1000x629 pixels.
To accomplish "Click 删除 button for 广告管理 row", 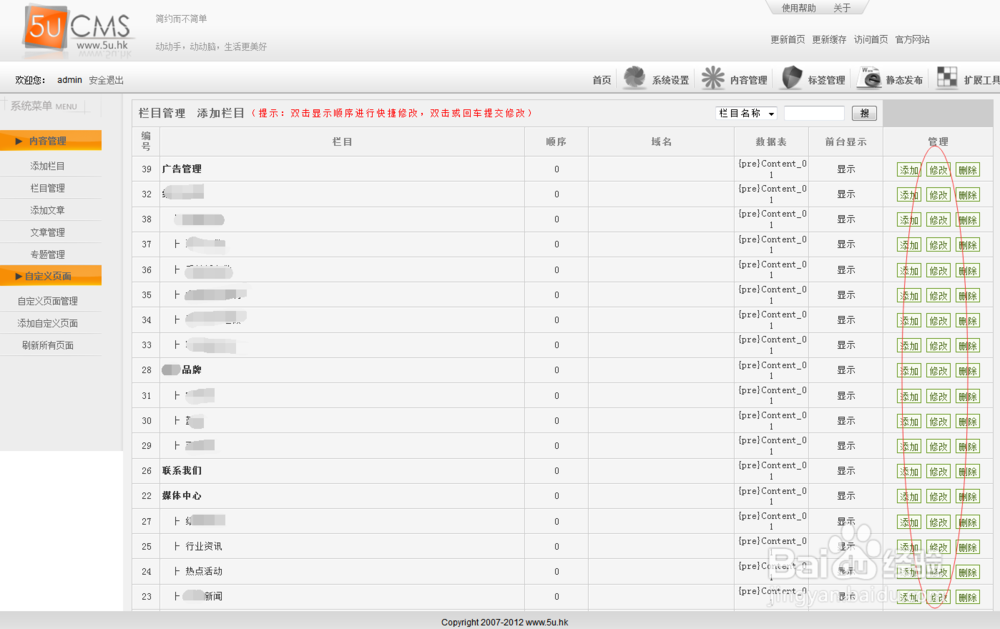I will tap(967, 170).
